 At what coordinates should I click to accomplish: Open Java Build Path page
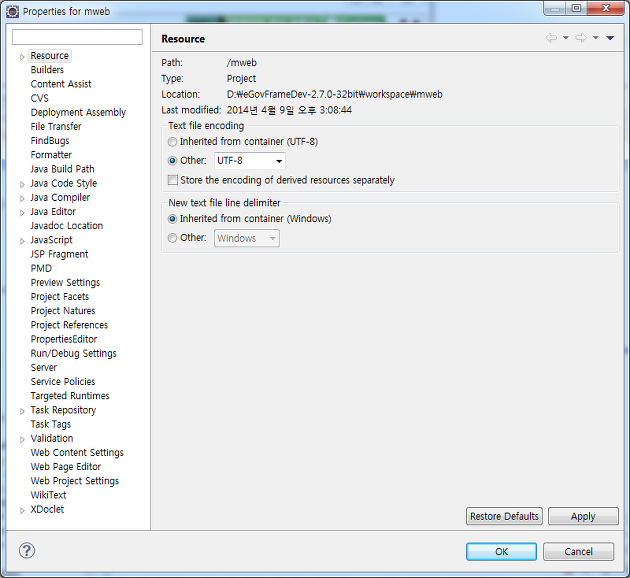click(62, 169)
